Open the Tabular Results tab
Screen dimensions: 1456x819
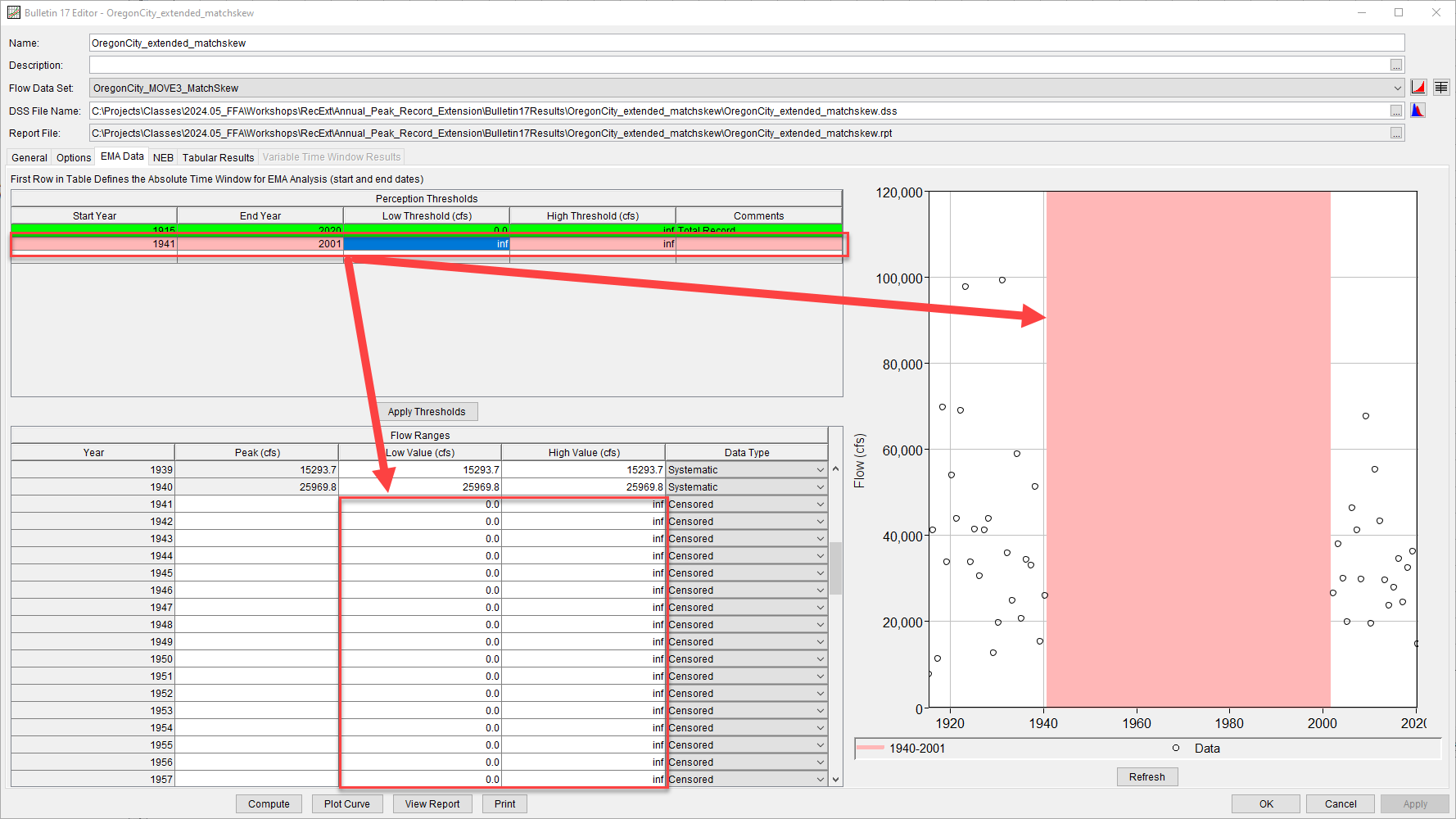click(x=218, y=158)
